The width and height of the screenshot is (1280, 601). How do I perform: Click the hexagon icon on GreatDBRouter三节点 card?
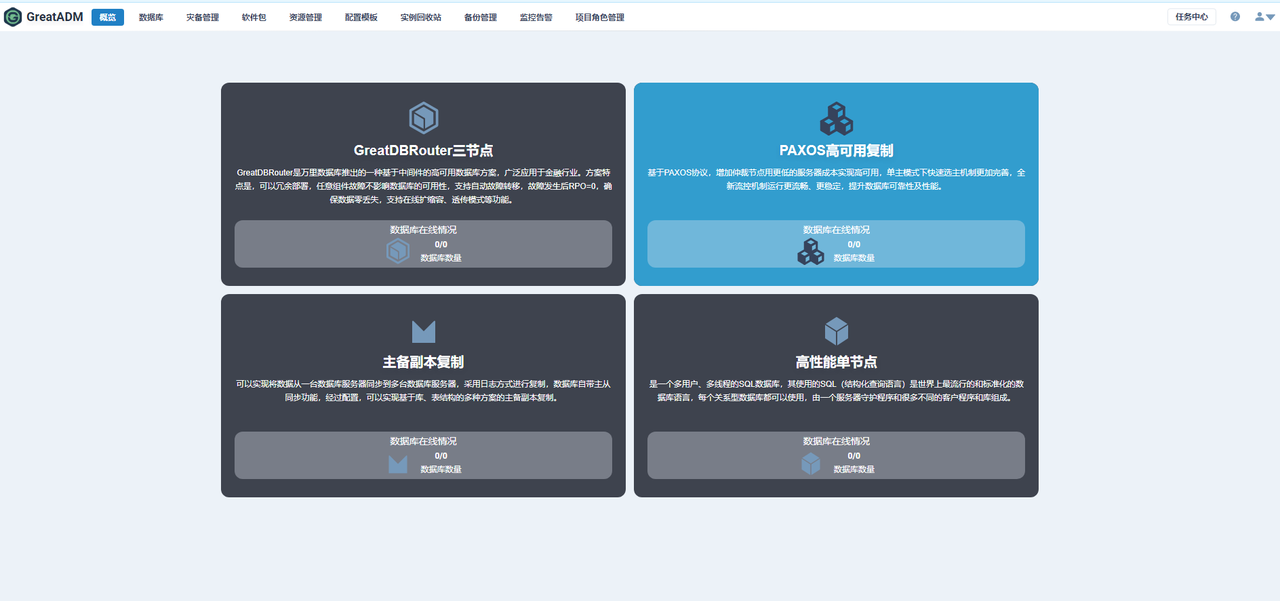click(x=422, y=119)
